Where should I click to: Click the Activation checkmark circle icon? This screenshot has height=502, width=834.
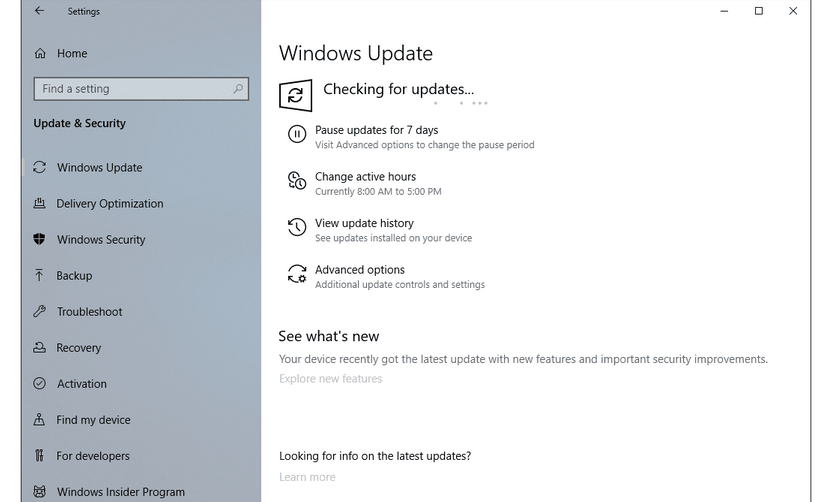[39, 383]
